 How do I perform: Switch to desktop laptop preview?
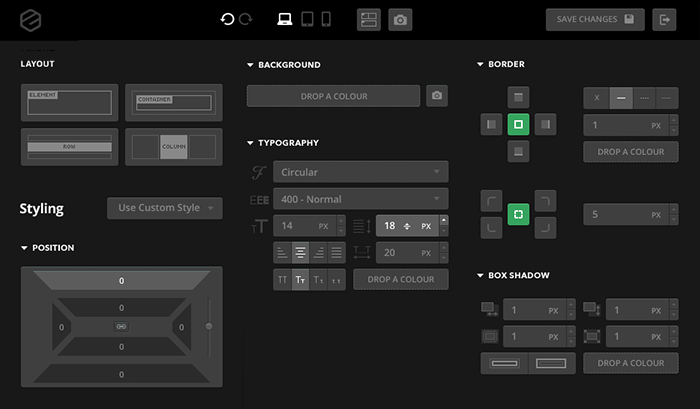[x=284, y=19]
